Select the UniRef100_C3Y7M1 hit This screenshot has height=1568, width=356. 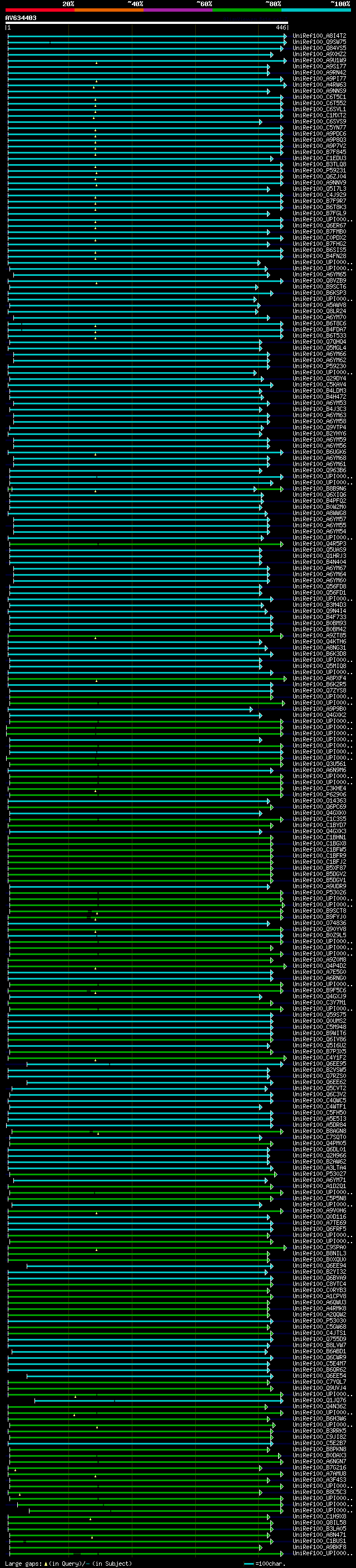pos(319,1002)
